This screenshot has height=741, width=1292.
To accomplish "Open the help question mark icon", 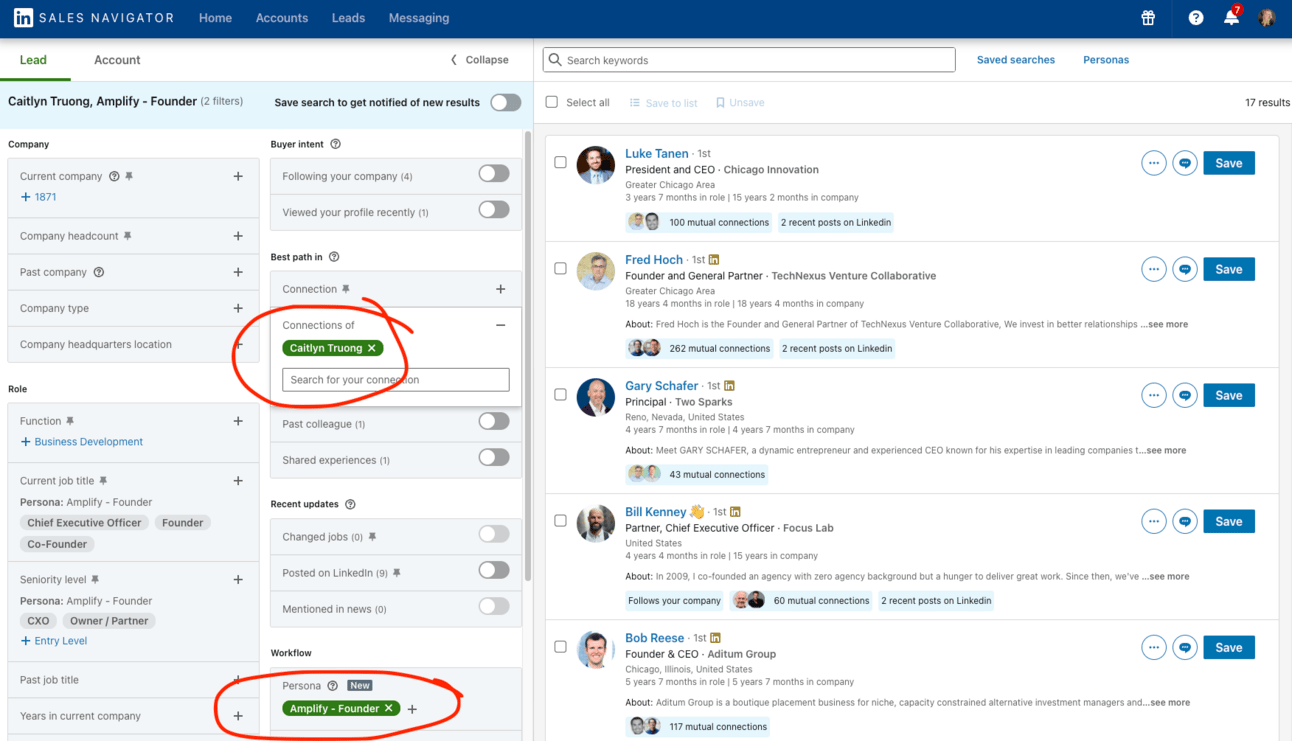I will coord(1195,18).
